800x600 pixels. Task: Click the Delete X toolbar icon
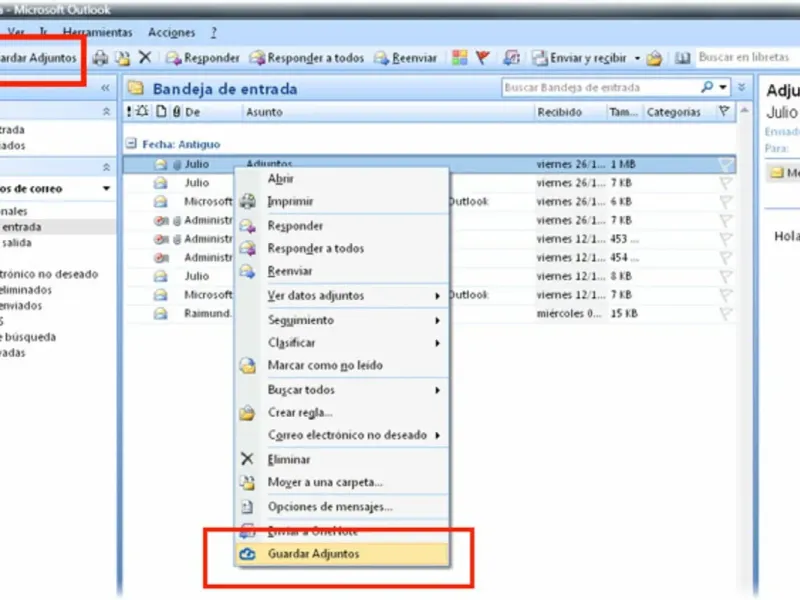click(145, 57)
